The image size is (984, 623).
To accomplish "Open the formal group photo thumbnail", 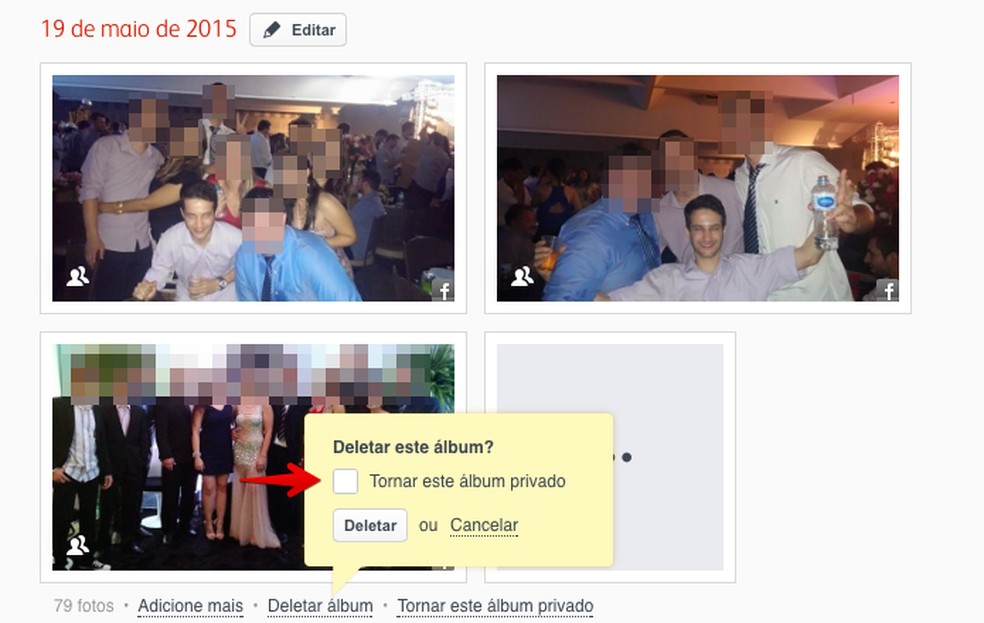I will 178,457.
